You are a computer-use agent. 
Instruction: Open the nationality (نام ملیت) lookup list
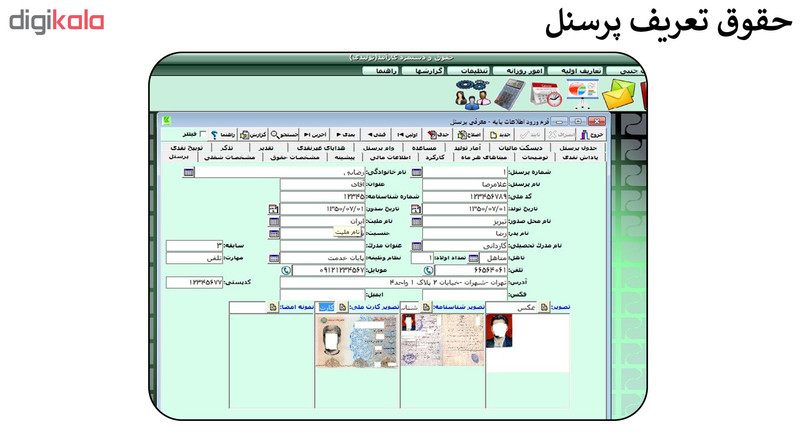274,222
